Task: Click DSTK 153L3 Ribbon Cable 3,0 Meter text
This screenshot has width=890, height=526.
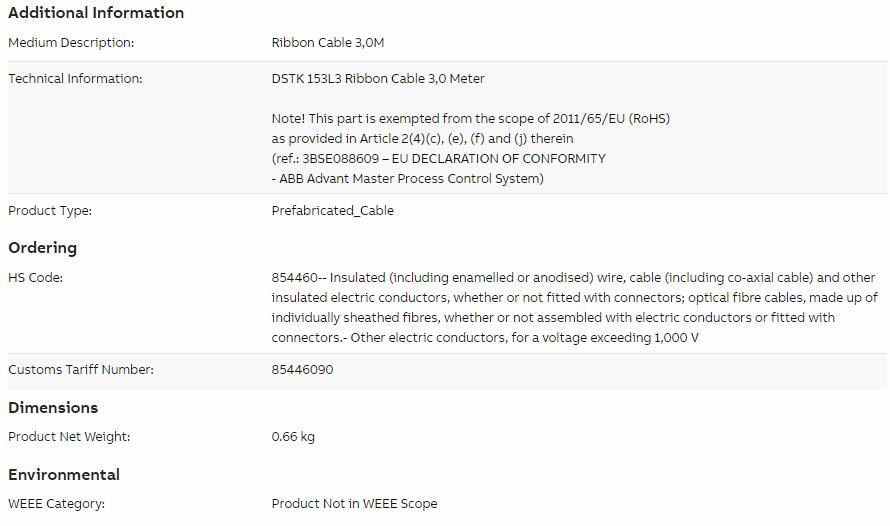Action: (378, 78)
